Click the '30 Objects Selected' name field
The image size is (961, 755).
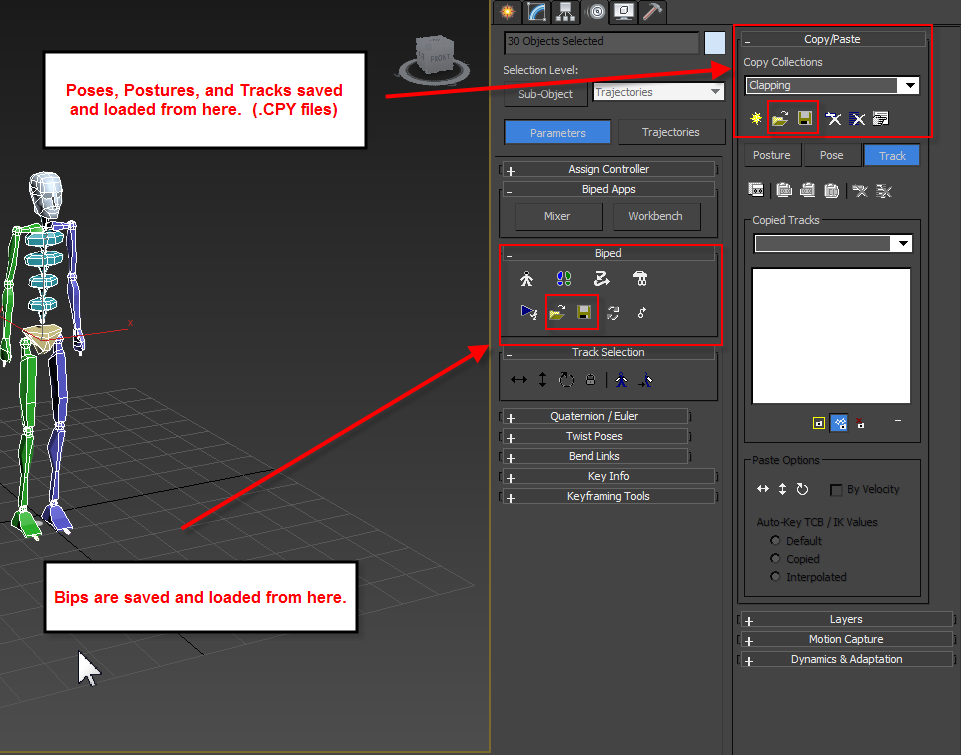(x=601, y=42)
